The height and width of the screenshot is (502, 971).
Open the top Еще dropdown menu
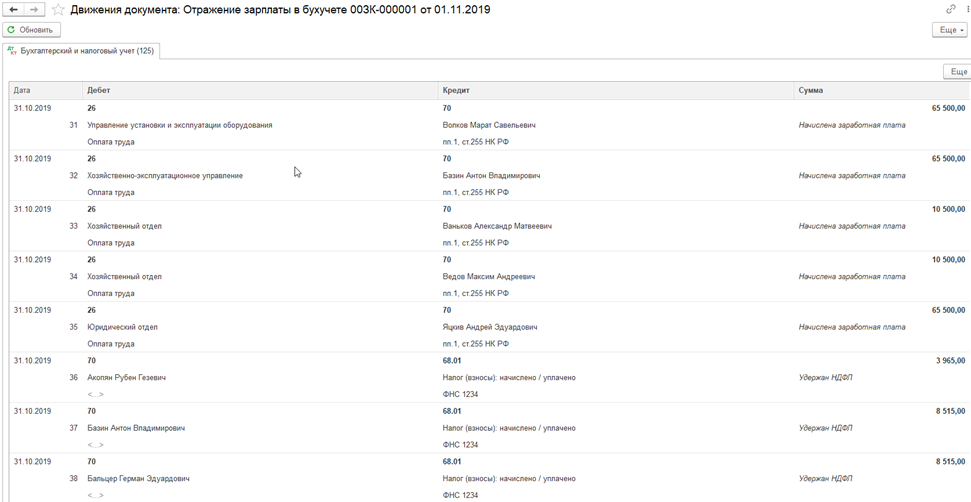pos(950,30)
